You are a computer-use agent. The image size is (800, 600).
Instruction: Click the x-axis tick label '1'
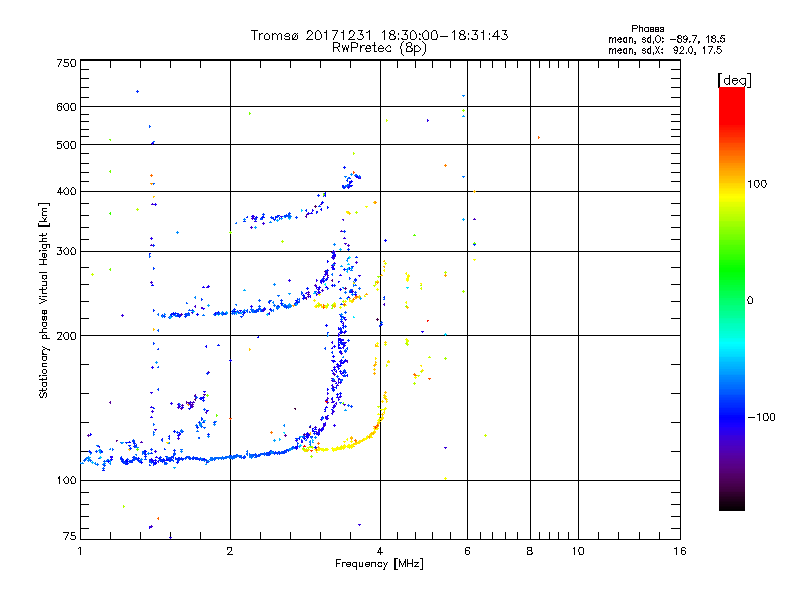[80, 551]
